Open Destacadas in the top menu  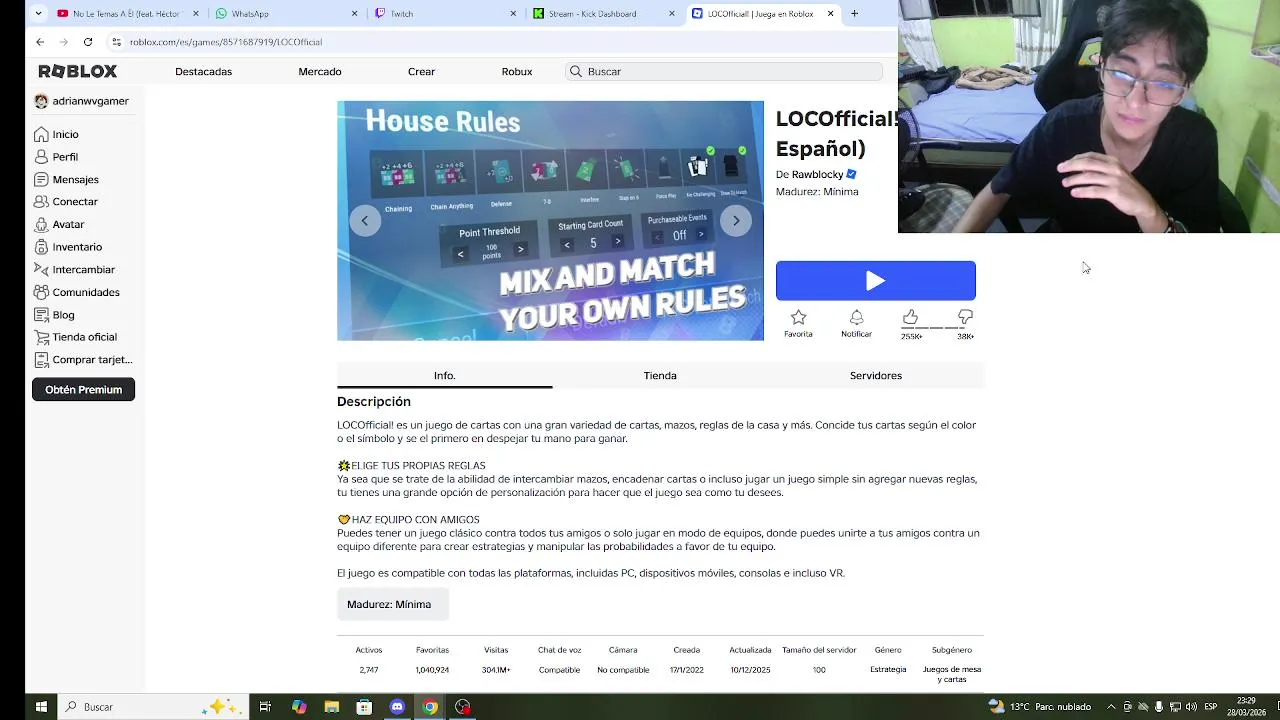pos(203,71)
